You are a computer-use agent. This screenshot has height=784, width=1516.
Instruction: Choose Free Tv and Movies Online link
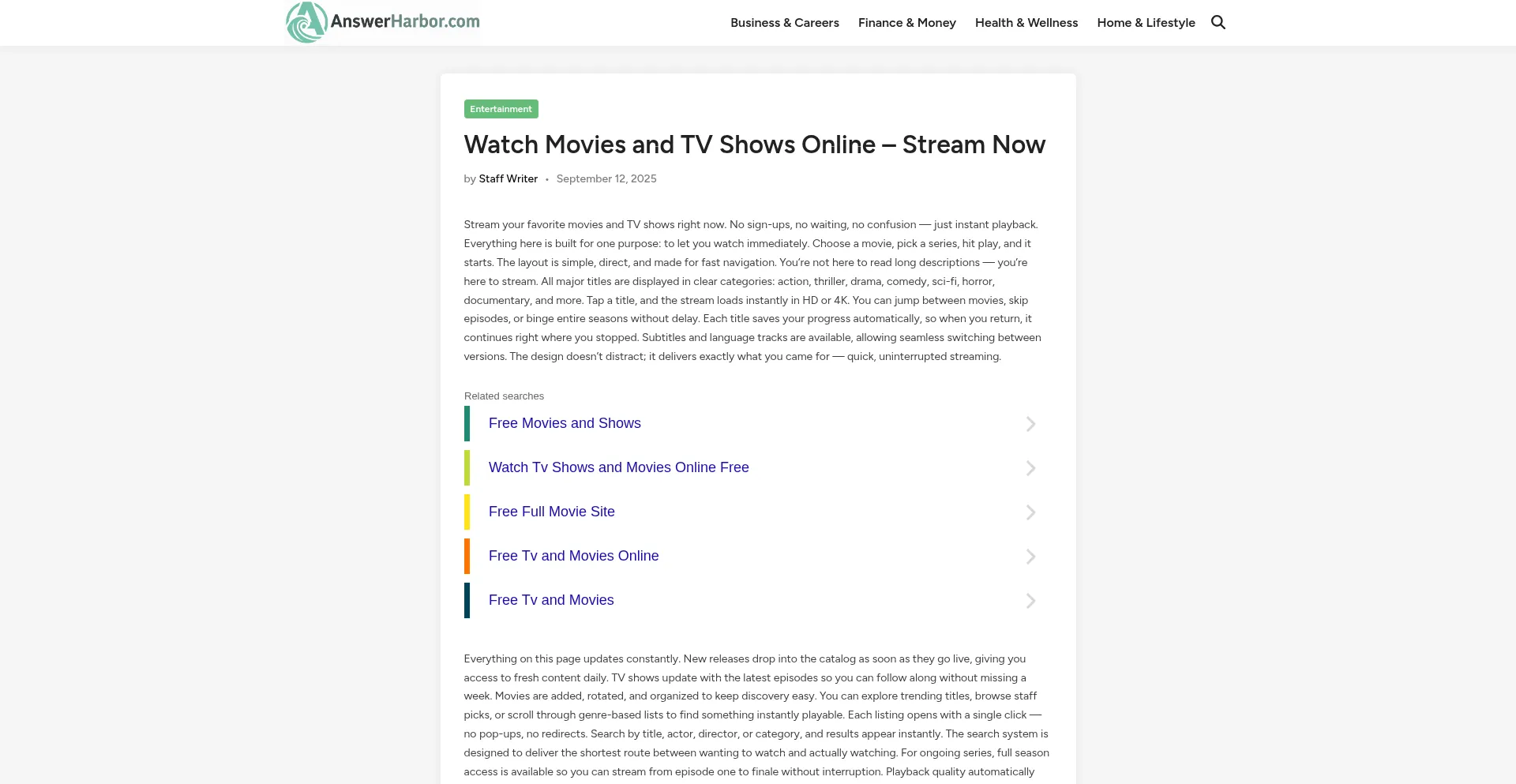click(573, 556)
